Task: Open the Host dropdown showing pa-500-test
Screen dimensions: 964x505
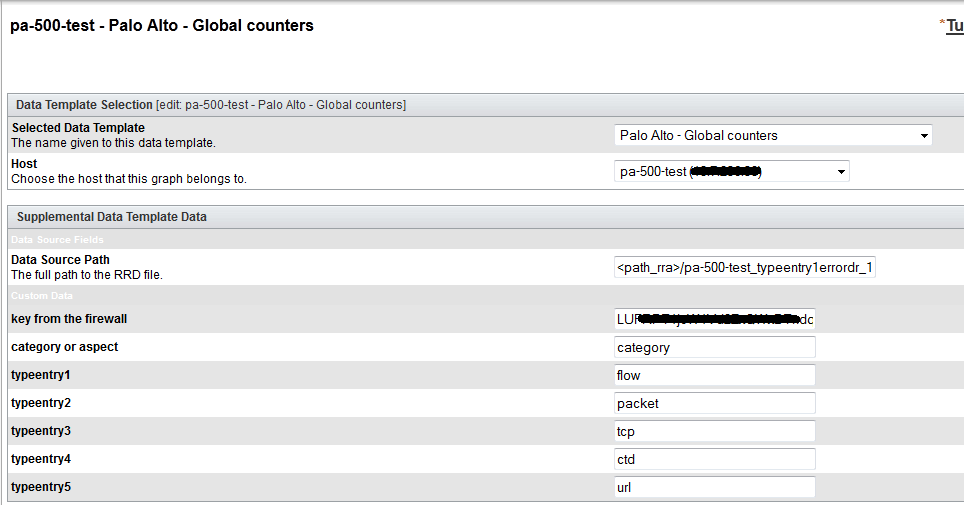Action: pyautogui.click(x=732, y=171)
